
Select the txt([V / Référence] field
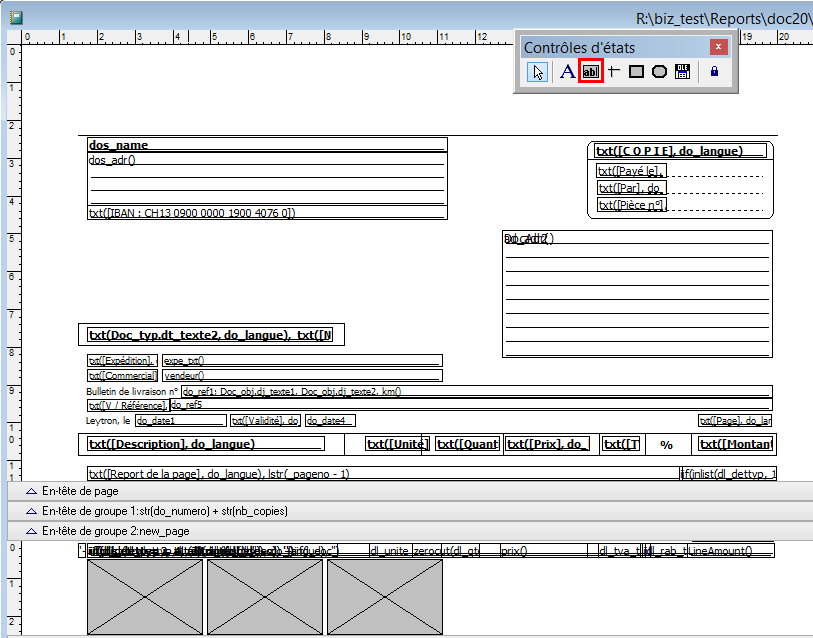(128, 406)
